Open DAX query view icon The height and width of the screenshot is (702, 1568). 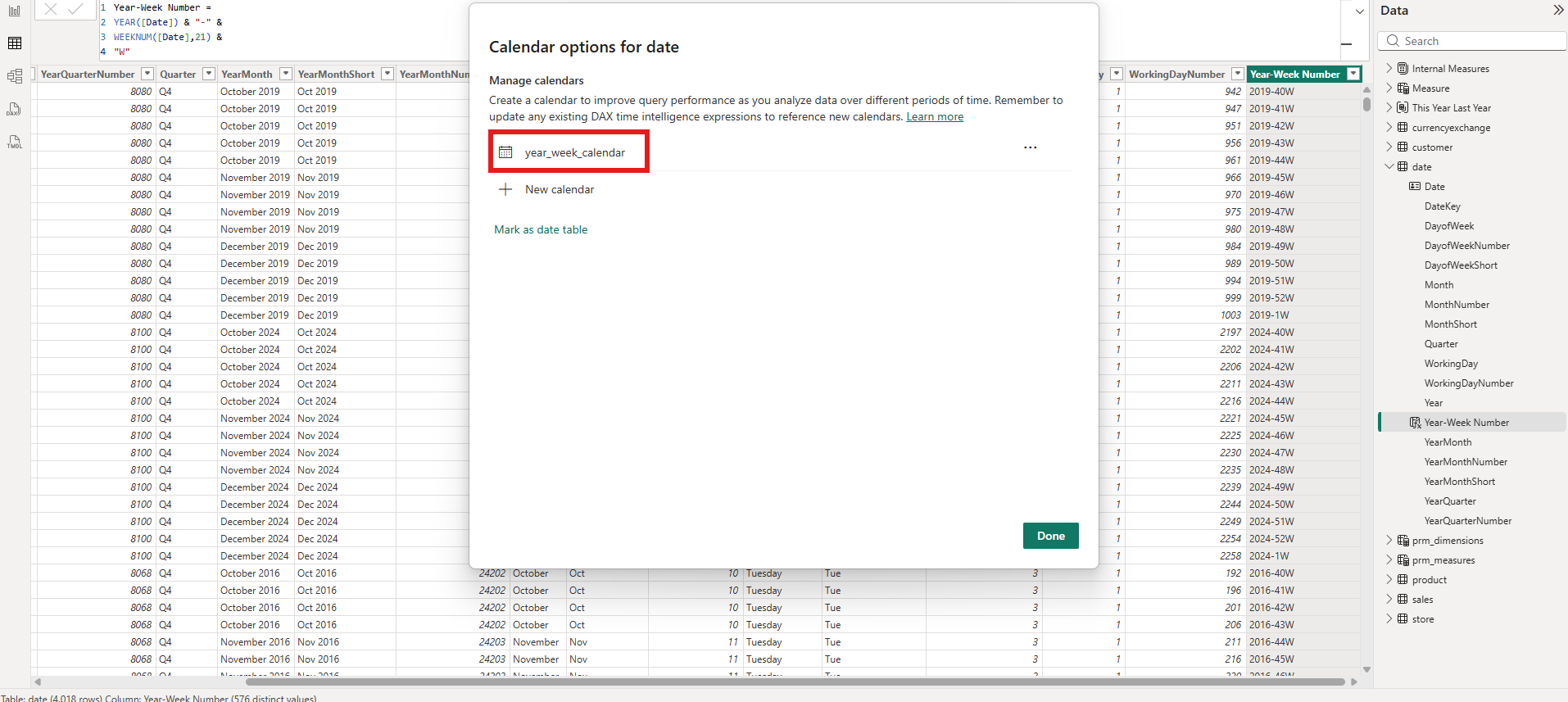point(15,109)
